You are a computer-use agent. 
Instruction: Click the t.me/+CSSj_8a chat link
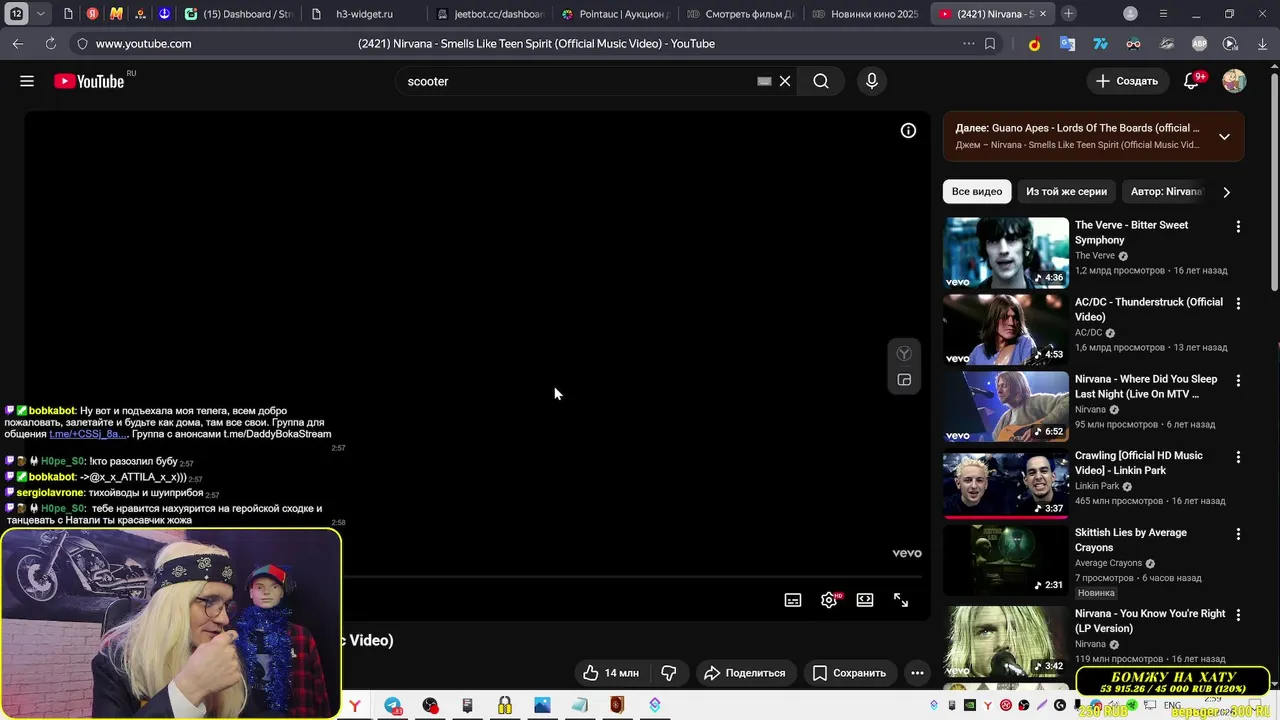coord(88,434)
